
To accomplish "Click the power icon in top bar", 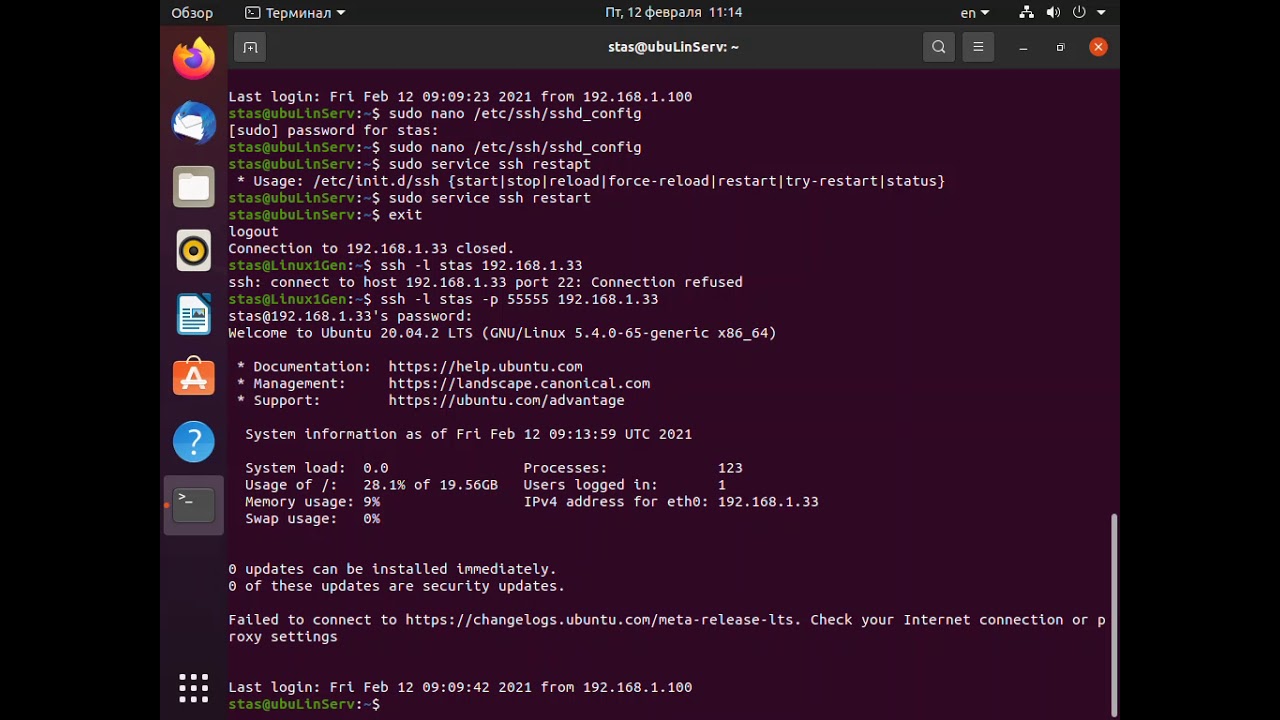I will point(1079,13).
